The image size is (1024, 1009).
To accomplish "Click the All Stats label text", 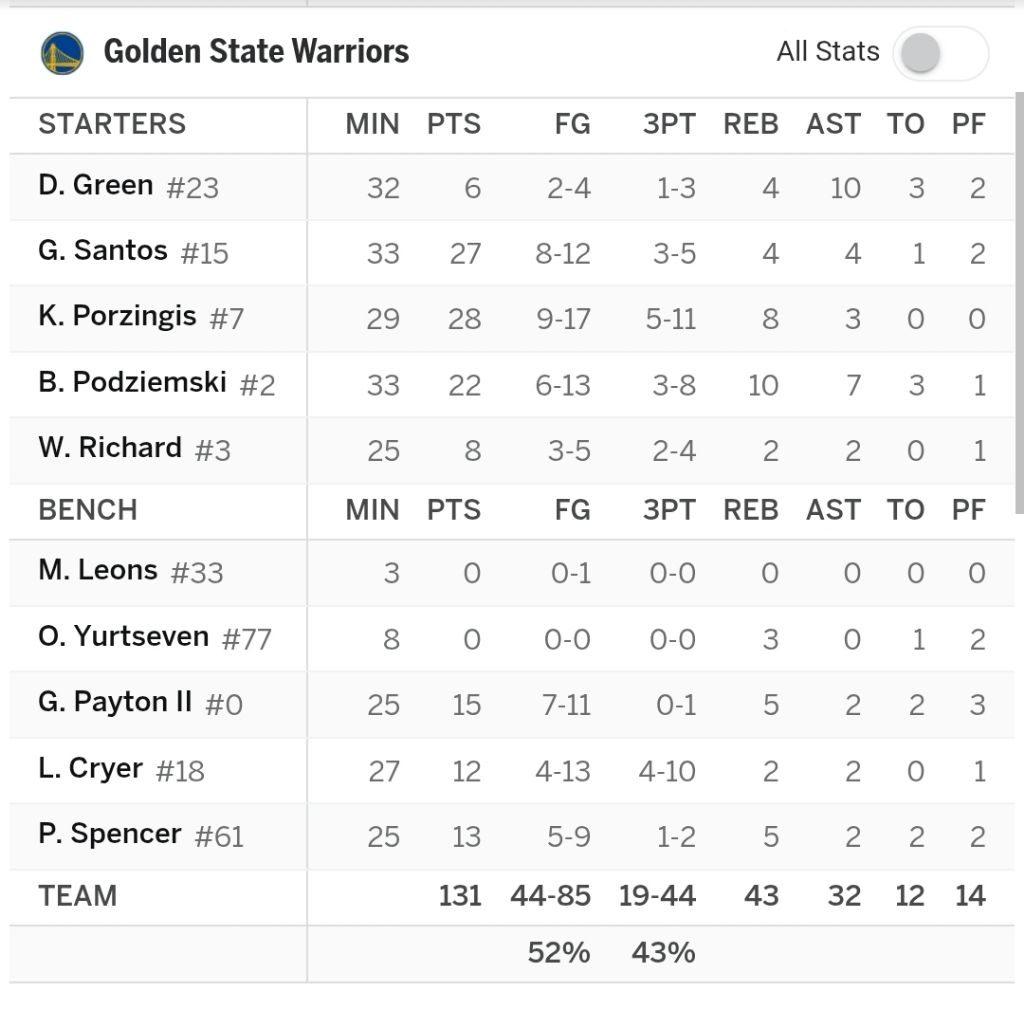I will coord(828,52).
